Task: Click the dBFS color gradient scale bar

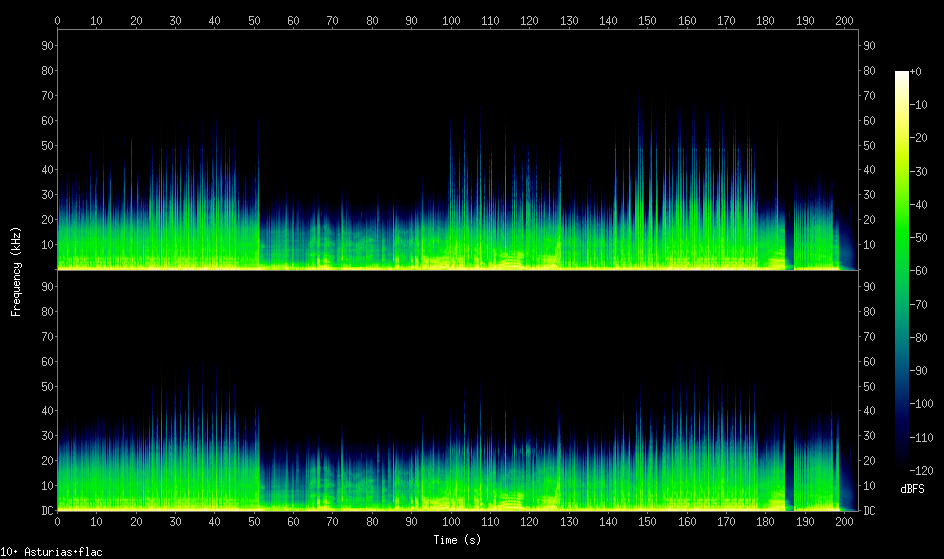Action: 901,271
